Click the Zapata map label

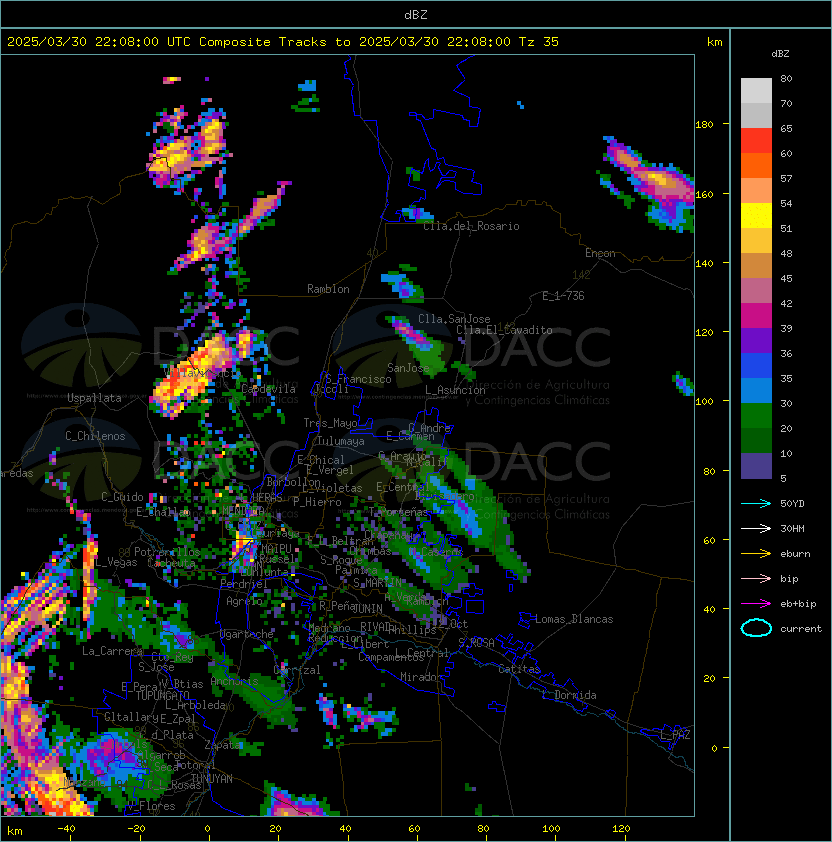click(222, 745)
